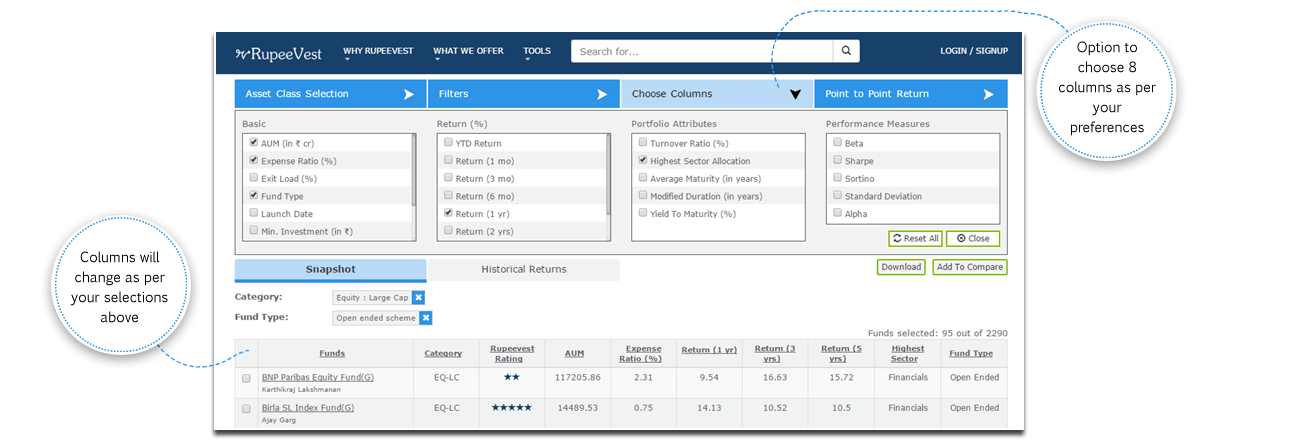
Task: Expand the Filters panel
Action: tap(524, 94)
